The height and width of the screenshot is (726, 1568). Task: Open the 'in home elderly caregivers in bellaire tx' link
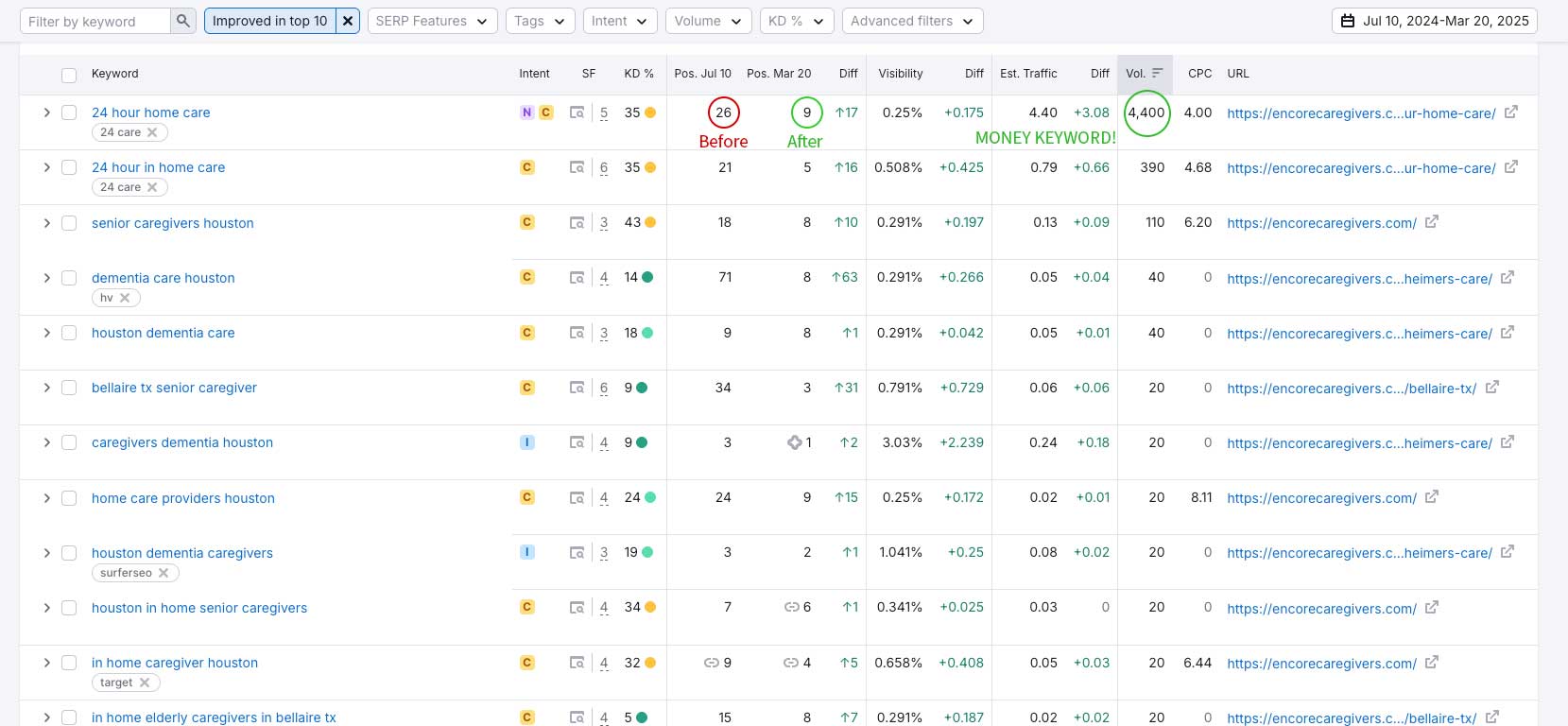tap(214, 717)
